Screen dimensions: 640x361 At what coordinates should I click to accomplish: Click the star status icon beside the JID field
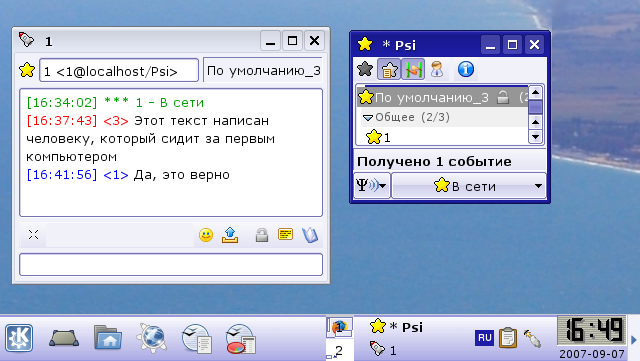[x=27, y=70]
